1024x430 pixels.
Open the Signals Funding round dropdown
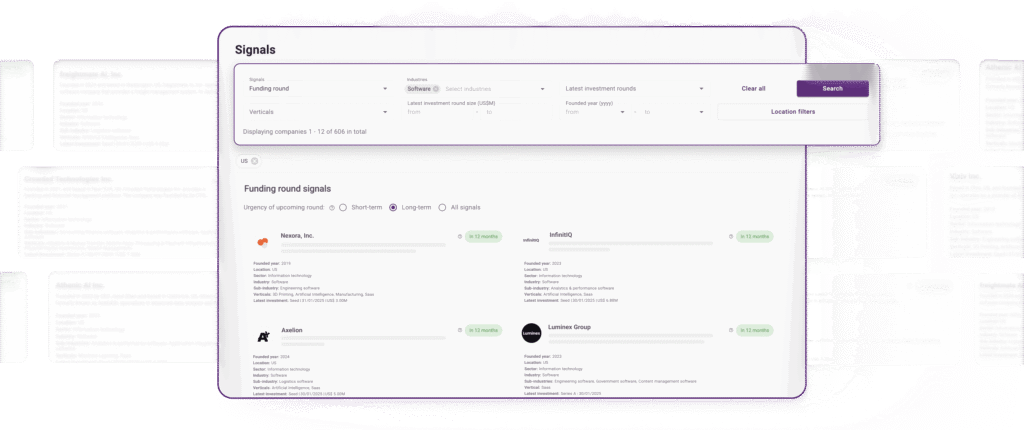click(316, 88)
